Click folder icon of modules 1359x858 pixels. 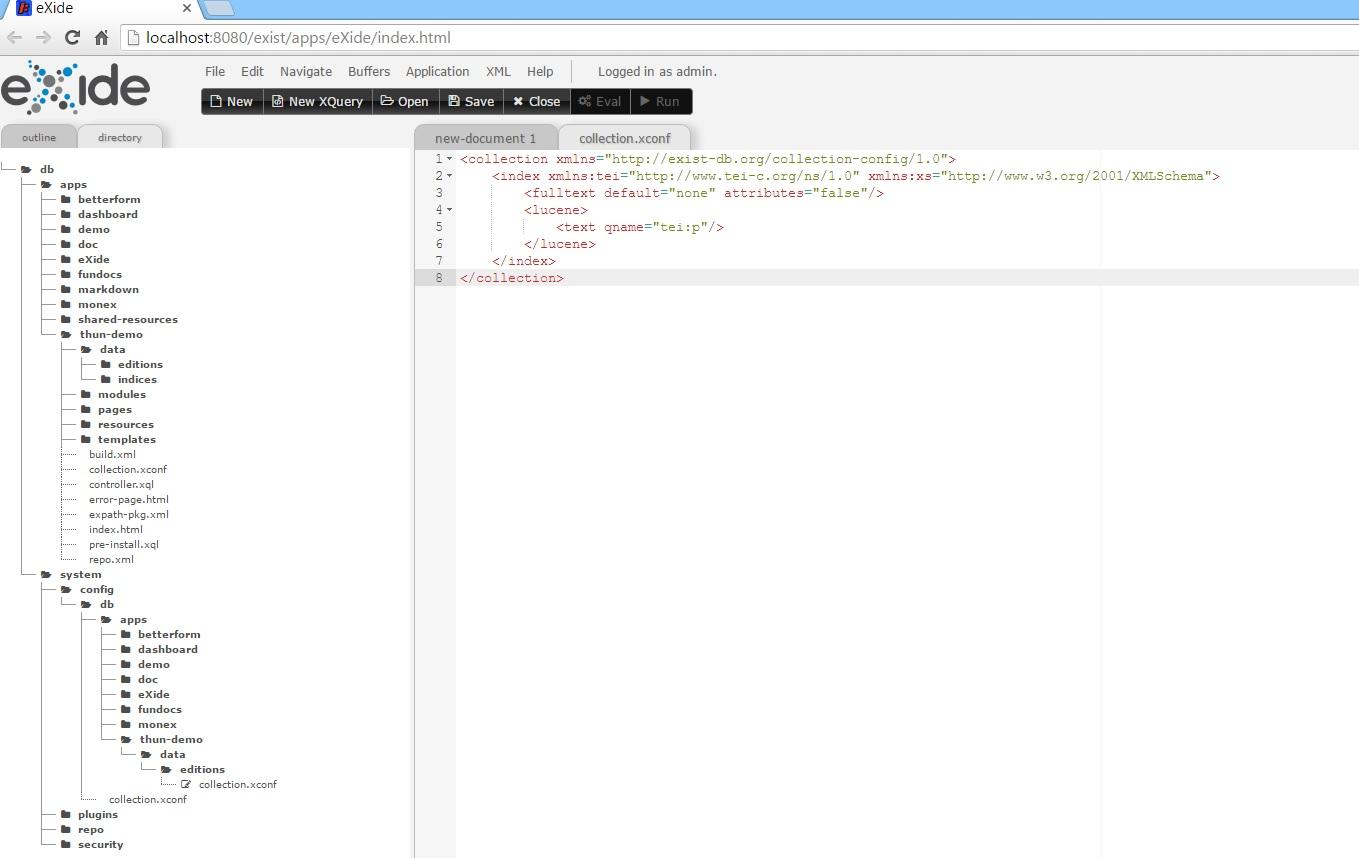click(x=86, y=394)
